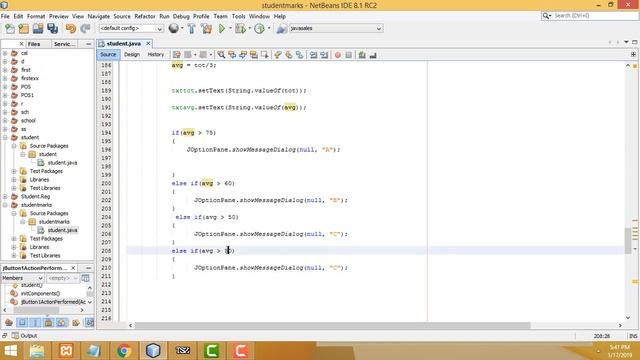The image size is (640, 360).
Task: Click the Stop Macro Recording icon
Action: 349,55
